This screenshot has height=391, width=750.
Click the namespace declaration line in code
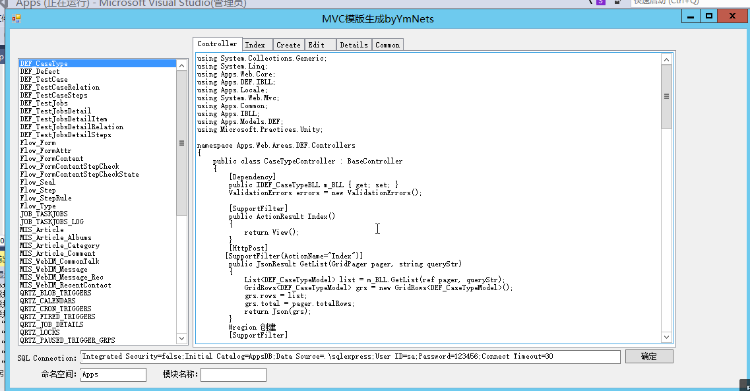(276, 145)
